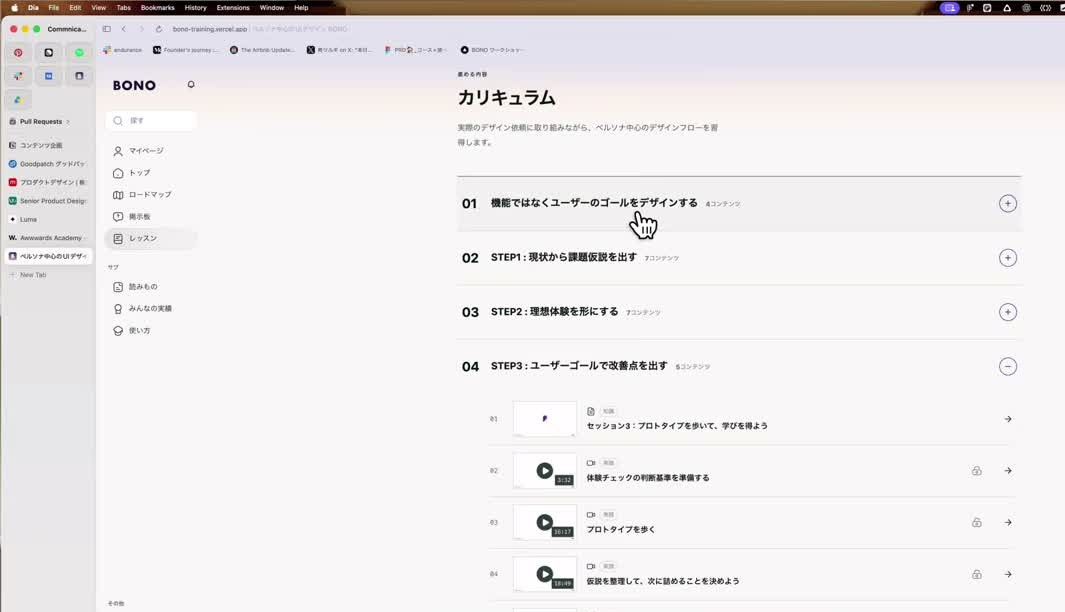This screenshot has height=612, width=1065.
Task: Play 仮説を整理して video thumbnail
Action: point(544,574)
